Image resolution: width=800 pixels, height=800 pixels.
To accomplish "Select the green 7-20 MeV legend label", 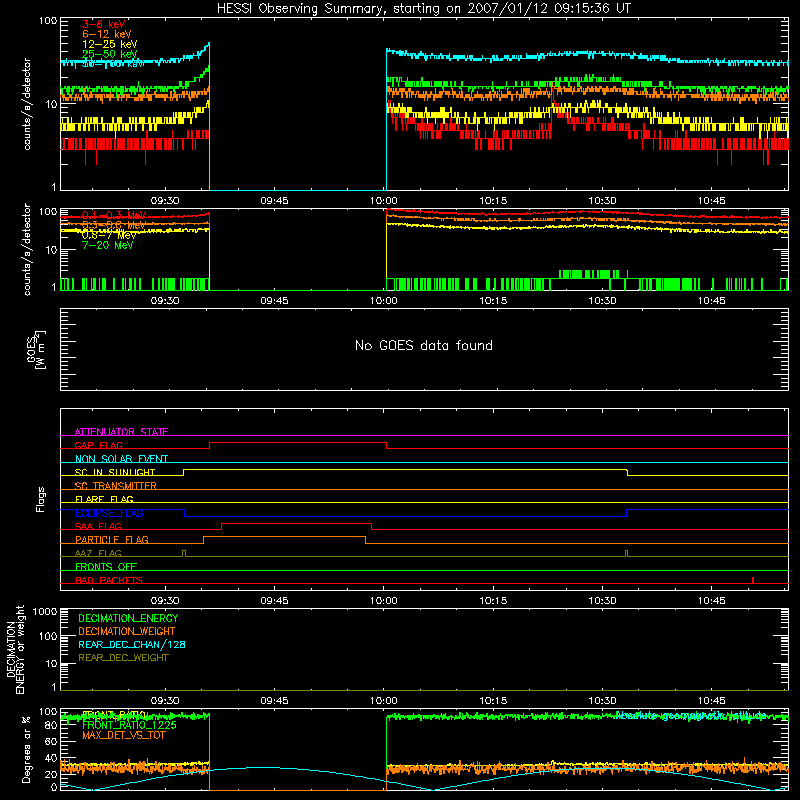I will pyautogui.click(x=107, y=245).
